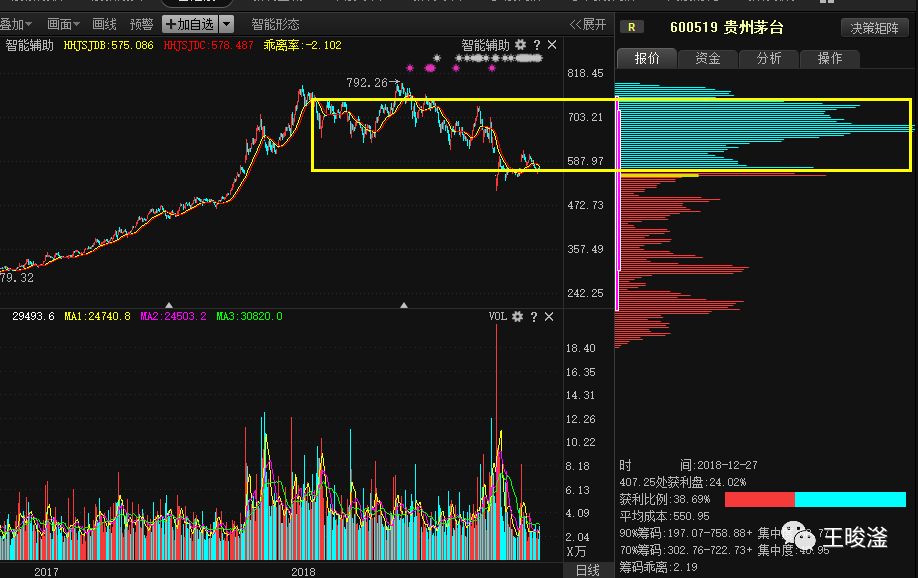
Task: Click the MA1:24740.8 volume average label
Action: coord(97,316)
